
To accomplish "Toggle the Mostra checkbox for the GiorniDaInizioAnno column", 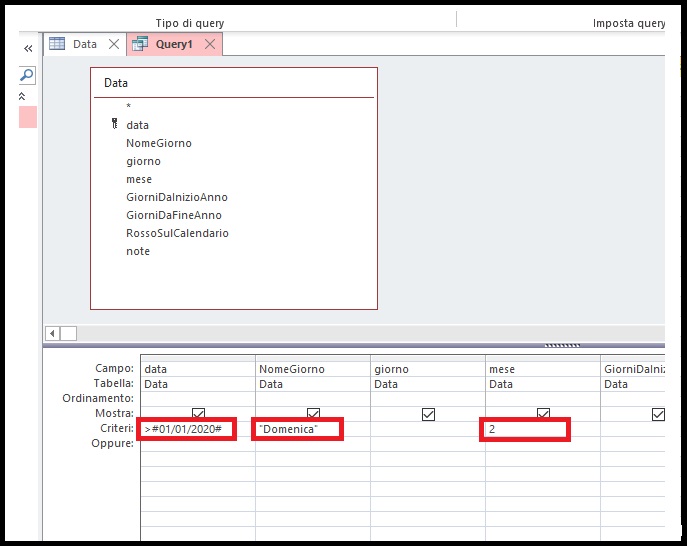I will [658, 414].
